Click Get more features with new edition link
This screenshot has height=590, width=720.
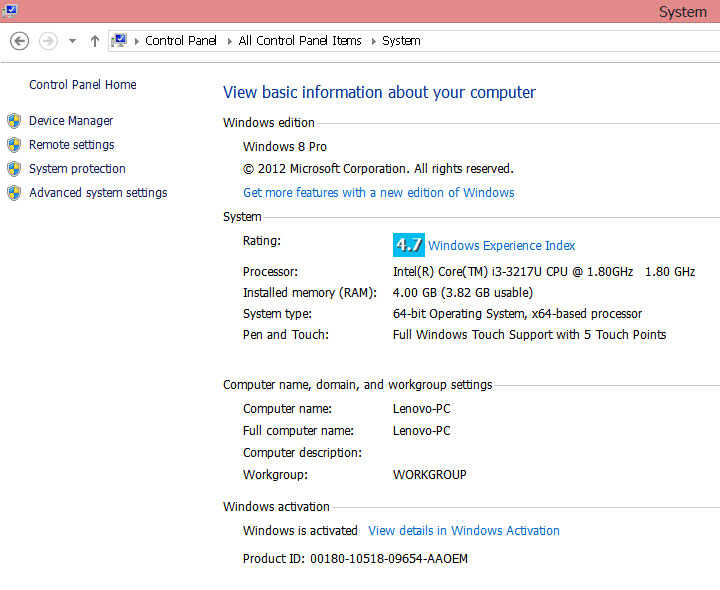pos(378,193)
